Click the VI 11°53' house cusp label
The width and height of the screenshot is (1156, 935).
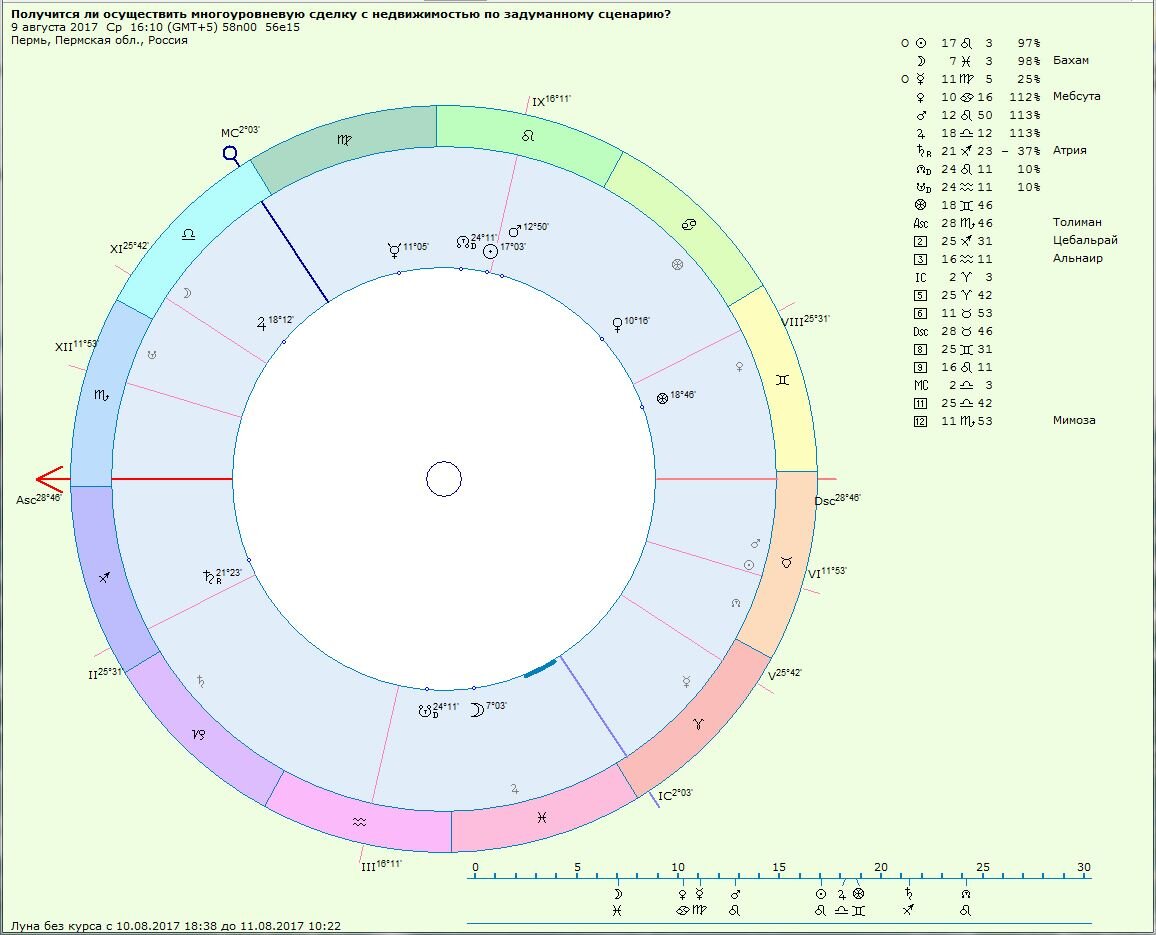pos(827,573)
